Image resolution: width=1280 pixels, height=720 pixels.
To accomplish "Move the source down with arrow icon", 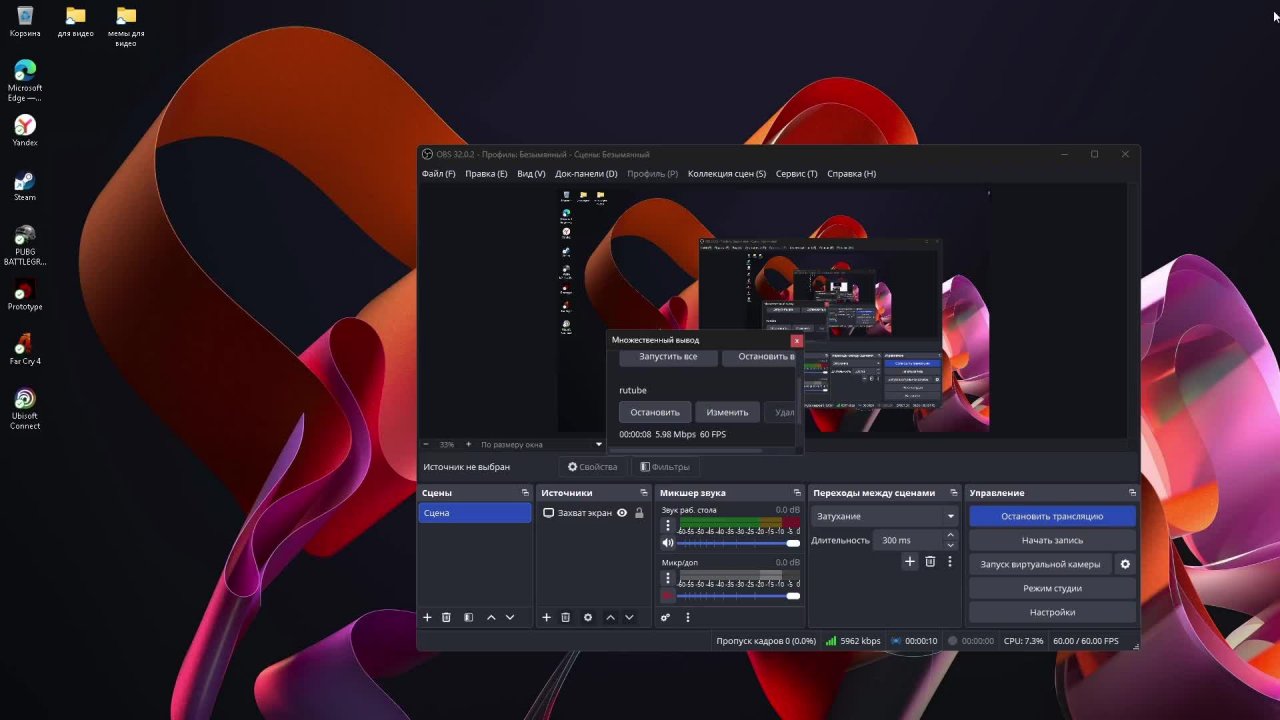I will point(629,618).
